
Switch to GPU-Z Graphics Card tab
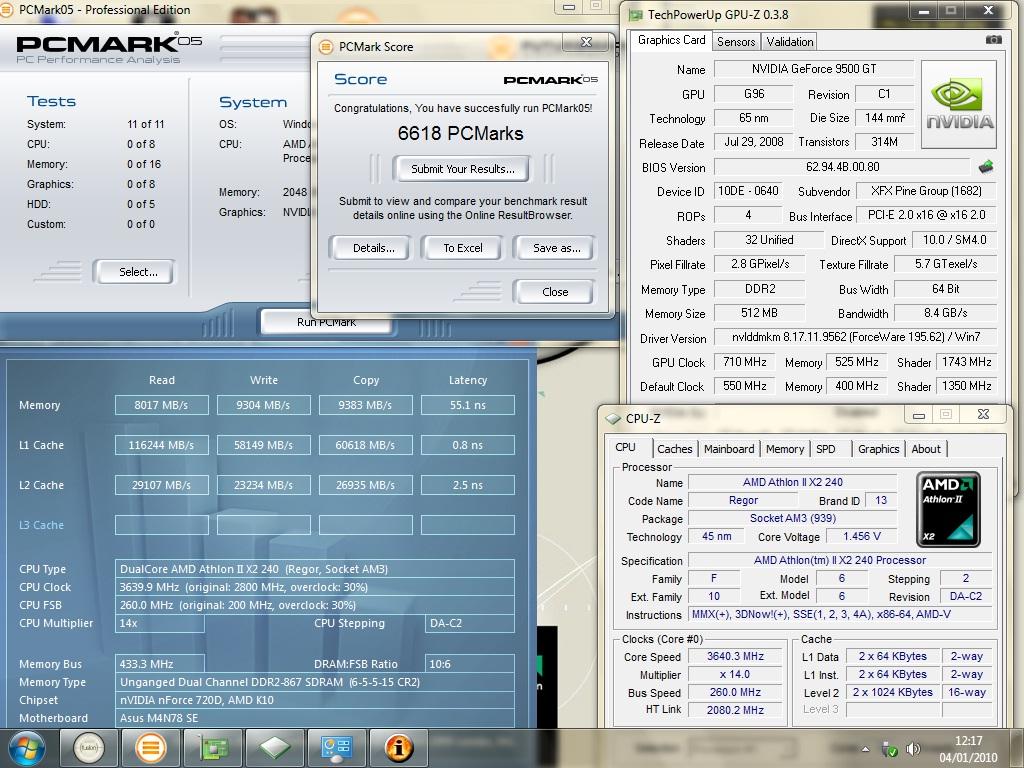[671, 40]
